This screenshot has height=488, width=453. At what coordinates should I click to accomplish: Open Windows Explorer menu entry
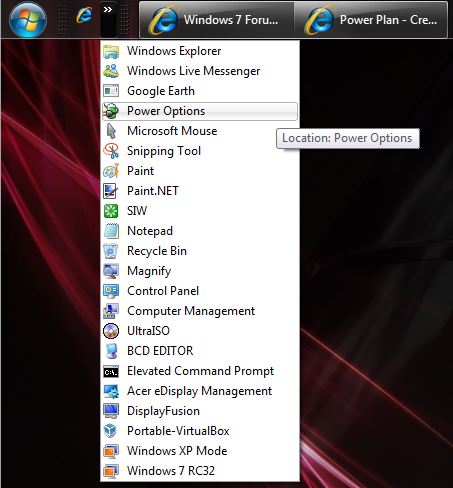200,51
